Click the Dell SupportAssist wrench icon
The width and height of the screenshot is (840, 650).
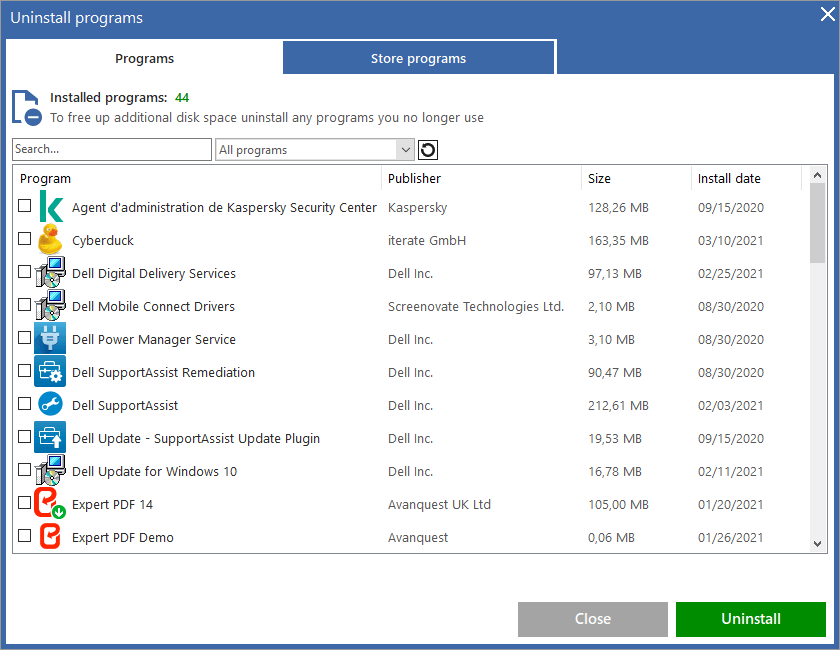coord(50,404)
